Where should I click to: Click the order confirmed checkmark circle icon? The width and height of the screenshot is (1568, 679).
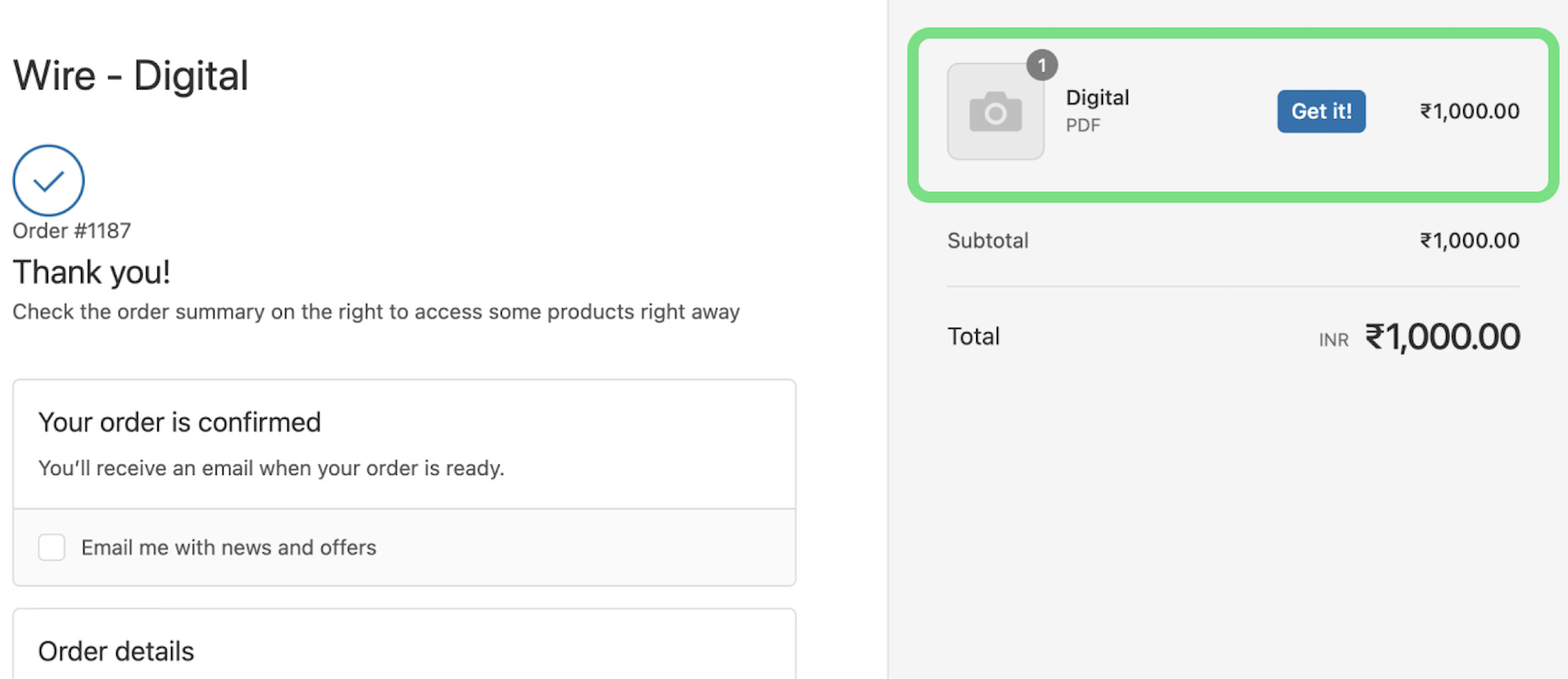pyautogui.click(x=48, y=181)
